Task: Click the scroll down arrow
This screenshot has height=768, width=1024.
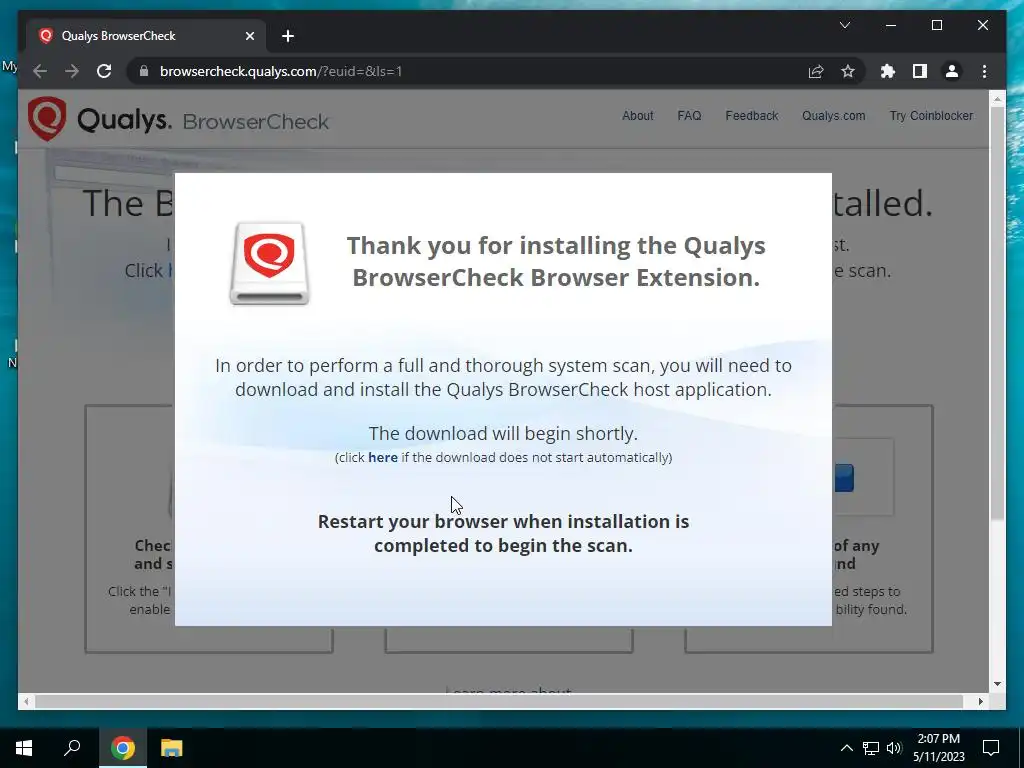Action: [x=997, y=684]
